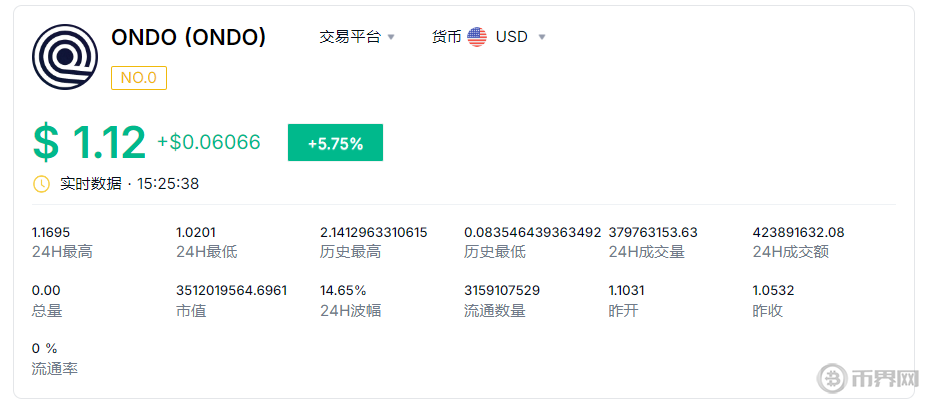Click the ONDO (ONDO) title
Screen dimensions: 930x406
click(189, 37)
